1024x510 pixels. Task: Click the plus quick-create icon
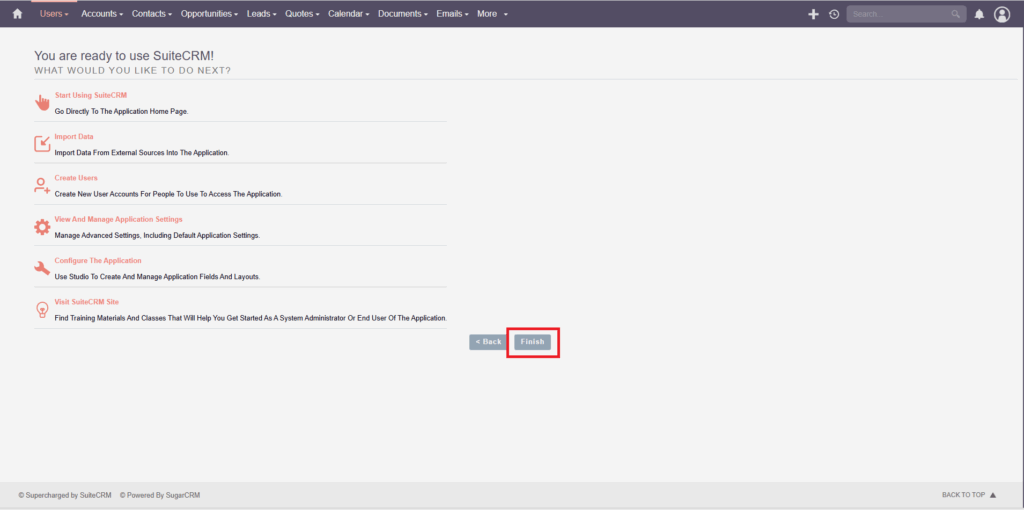pos(813,14)
